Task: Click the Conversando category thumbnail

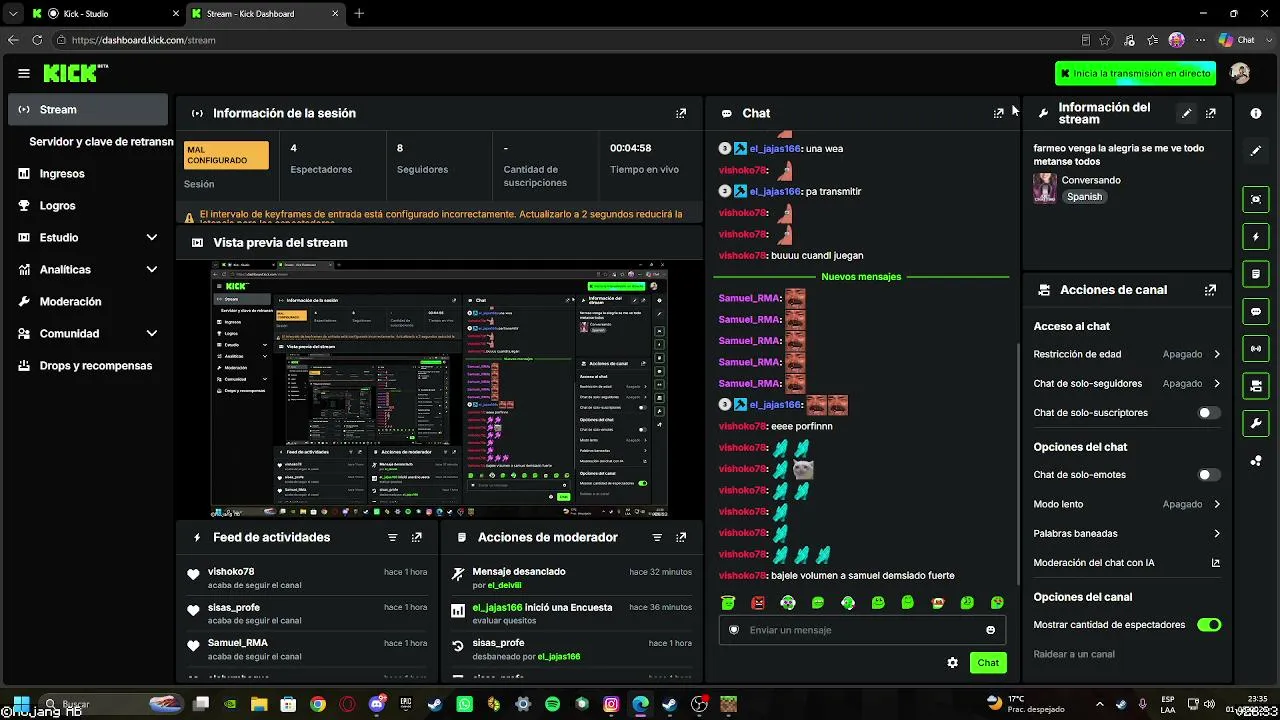Action: tap(1045, 188)
